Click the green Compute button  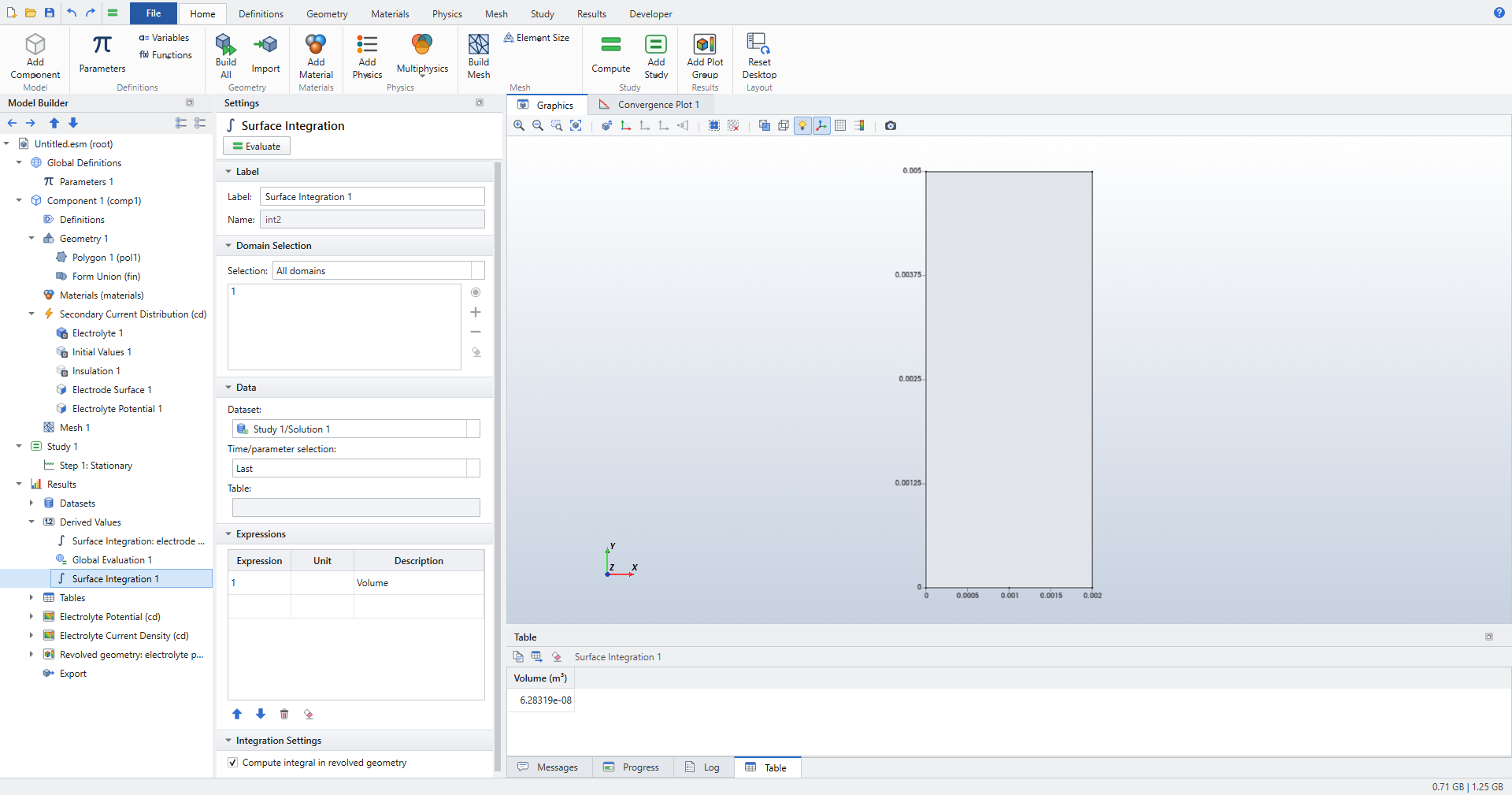coord(611,54)
